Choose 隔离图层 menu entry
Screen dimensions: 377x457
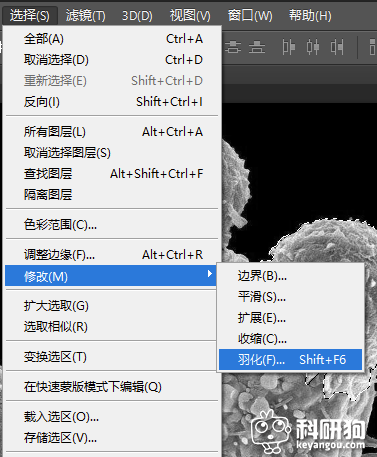113,195
